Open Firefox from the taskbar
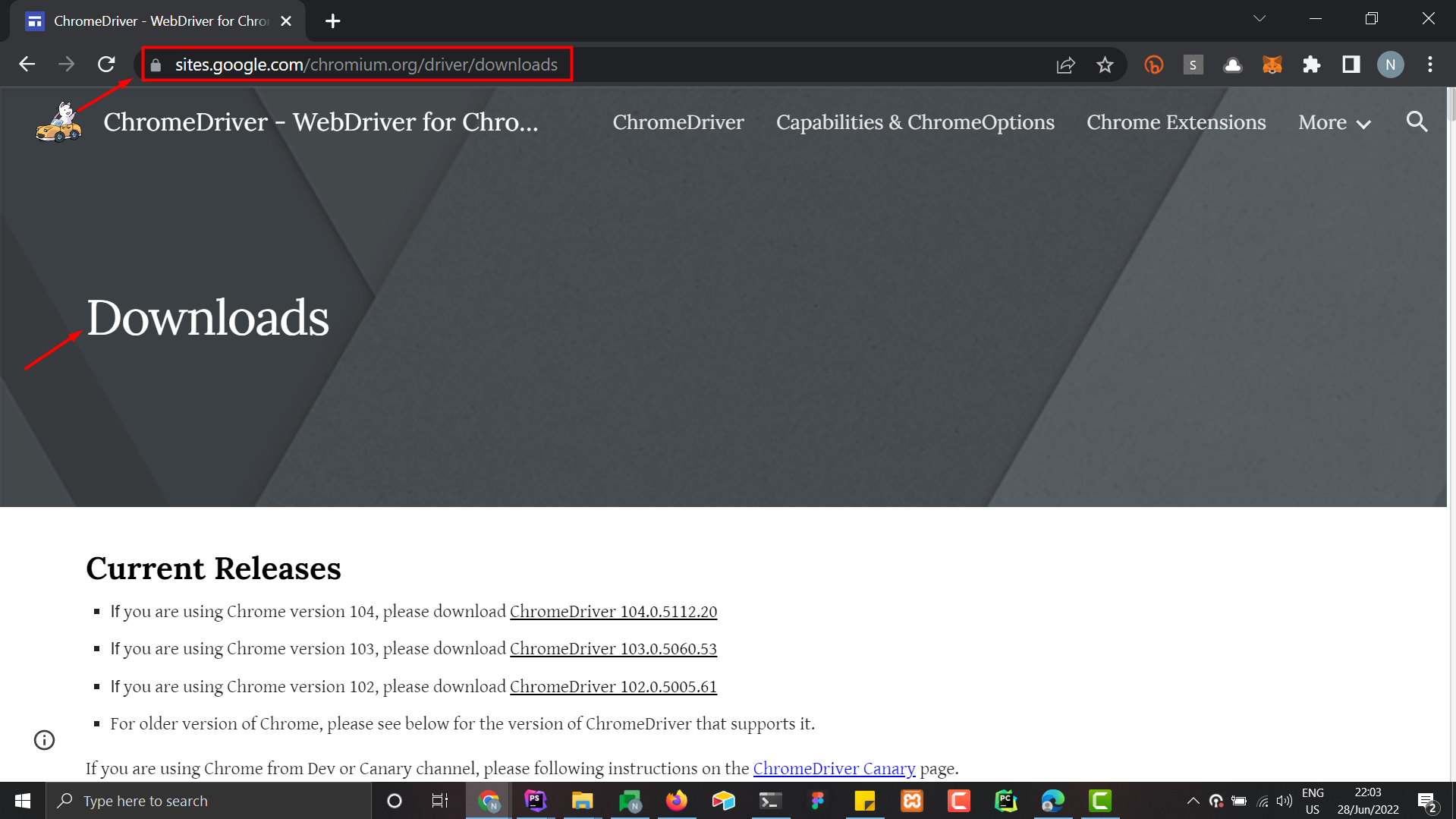The image size is (1456, 819). tap(676, 801)
